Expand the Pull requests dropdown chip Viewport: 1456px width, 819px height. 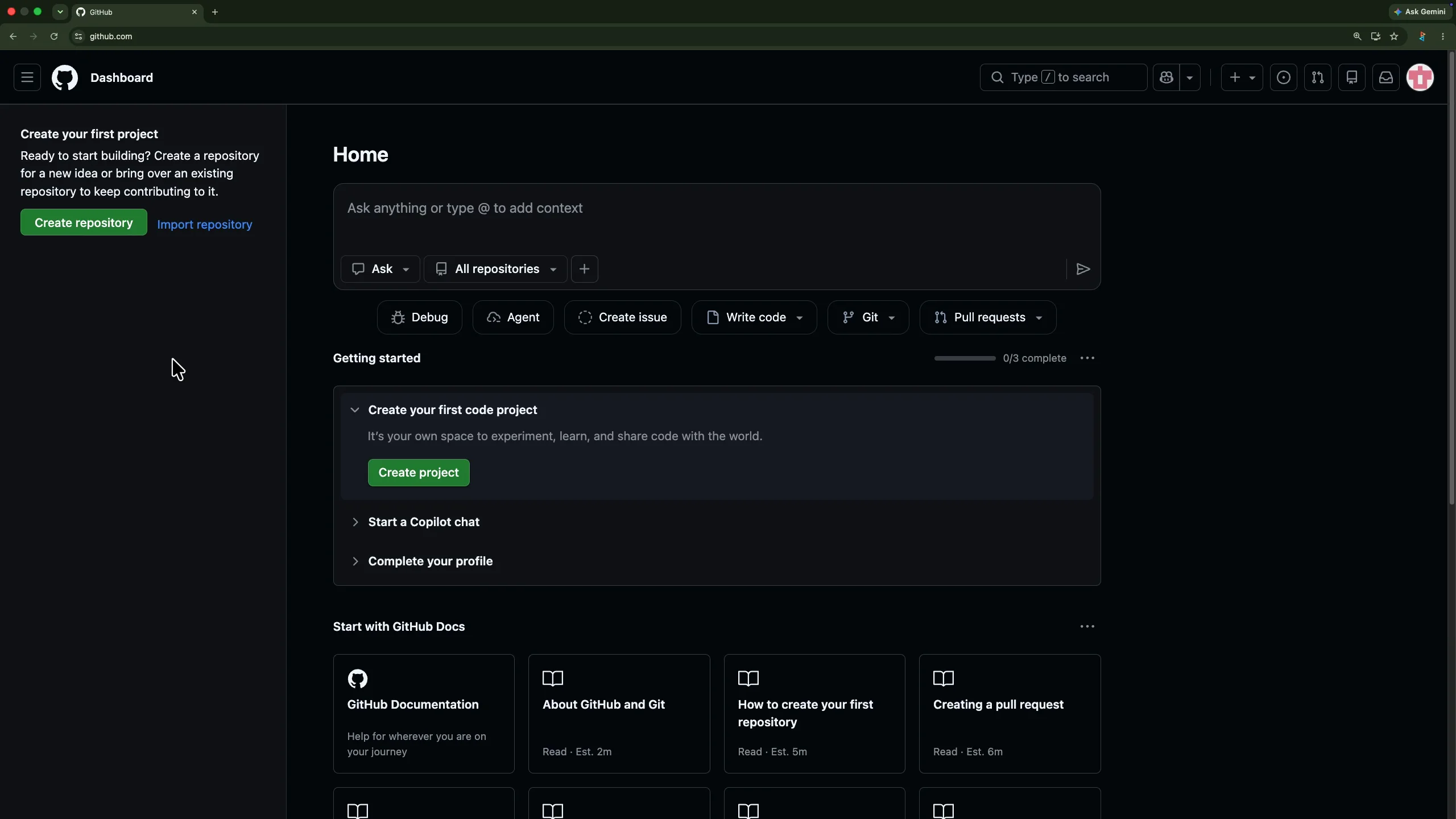pos(988,317)
